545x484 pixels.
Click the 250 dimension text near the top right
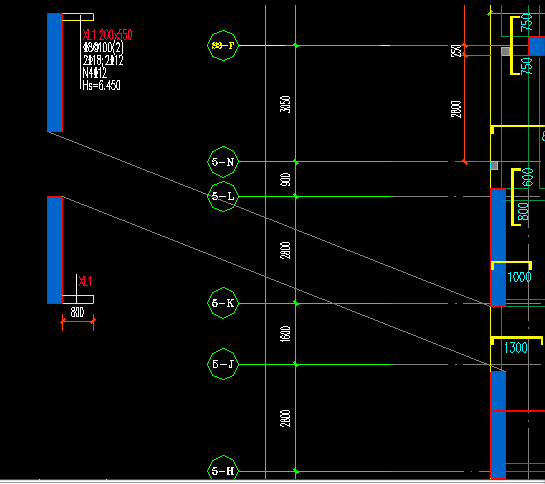[456, 51]
